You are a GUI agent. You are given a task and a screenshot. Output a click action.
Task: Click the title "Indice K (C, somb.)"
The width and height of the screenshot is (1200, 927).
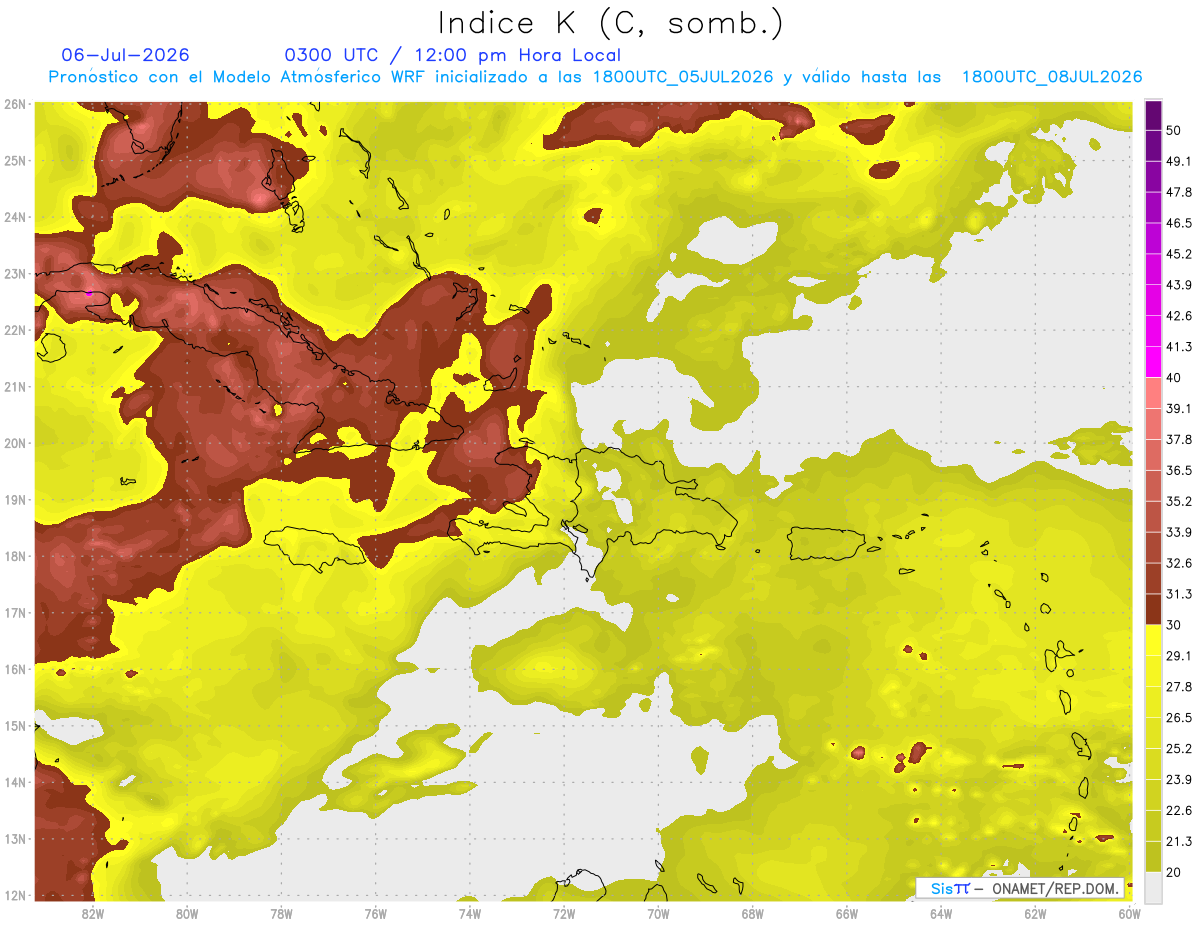pos(611,23)
